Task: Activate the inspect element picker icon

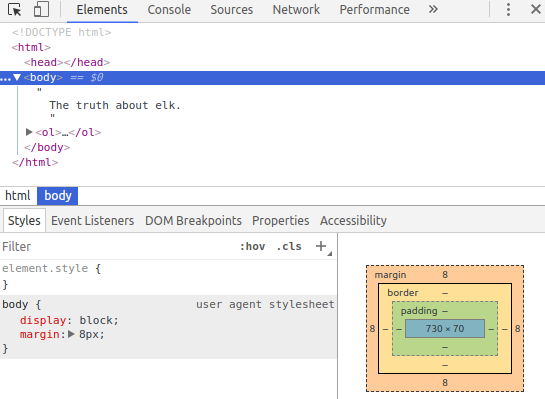Action: click(x=15, y=10)
